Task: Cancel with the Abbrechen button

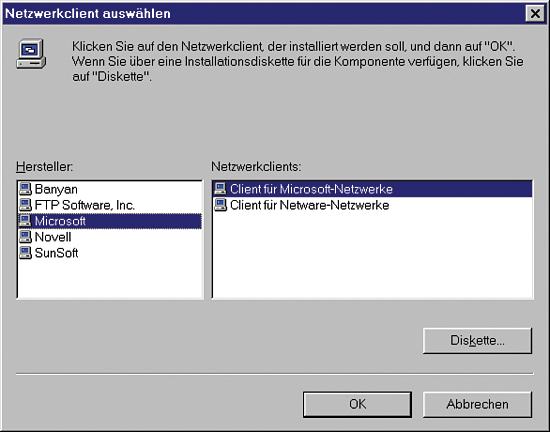Action: coord(477,404)
